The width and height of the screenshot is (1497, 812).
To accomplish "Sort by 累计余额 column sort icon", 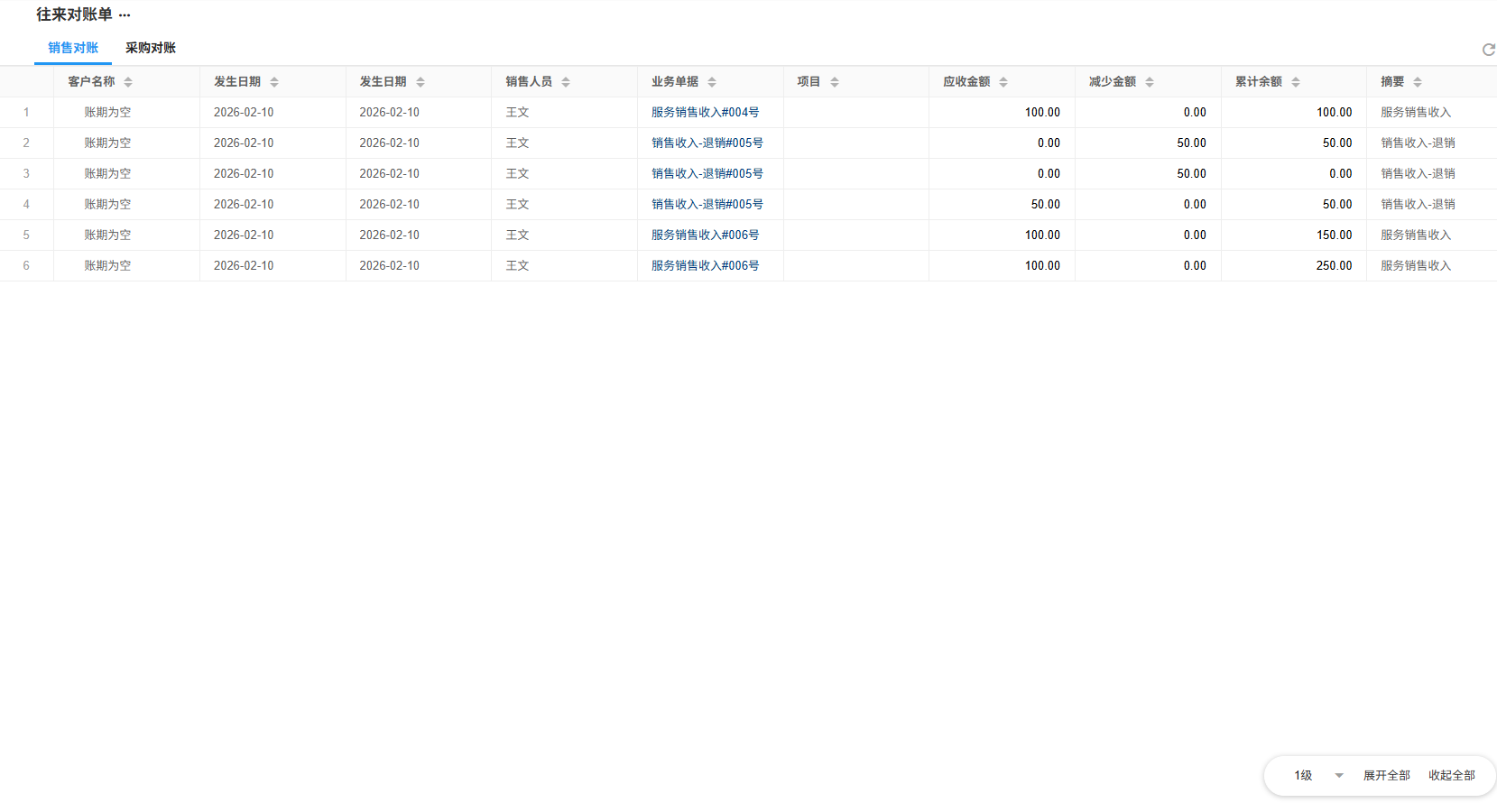I will click(x=1296, y=82).
